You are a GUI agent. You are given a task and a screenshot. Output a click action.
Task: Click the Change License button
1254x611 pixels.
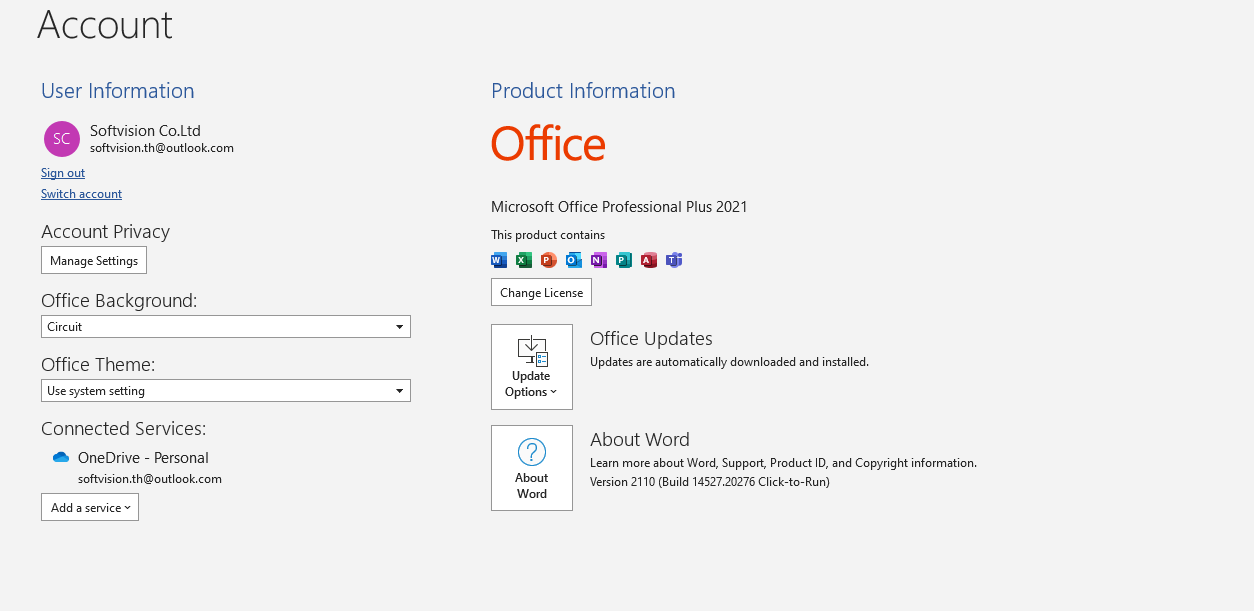point(540,292)
